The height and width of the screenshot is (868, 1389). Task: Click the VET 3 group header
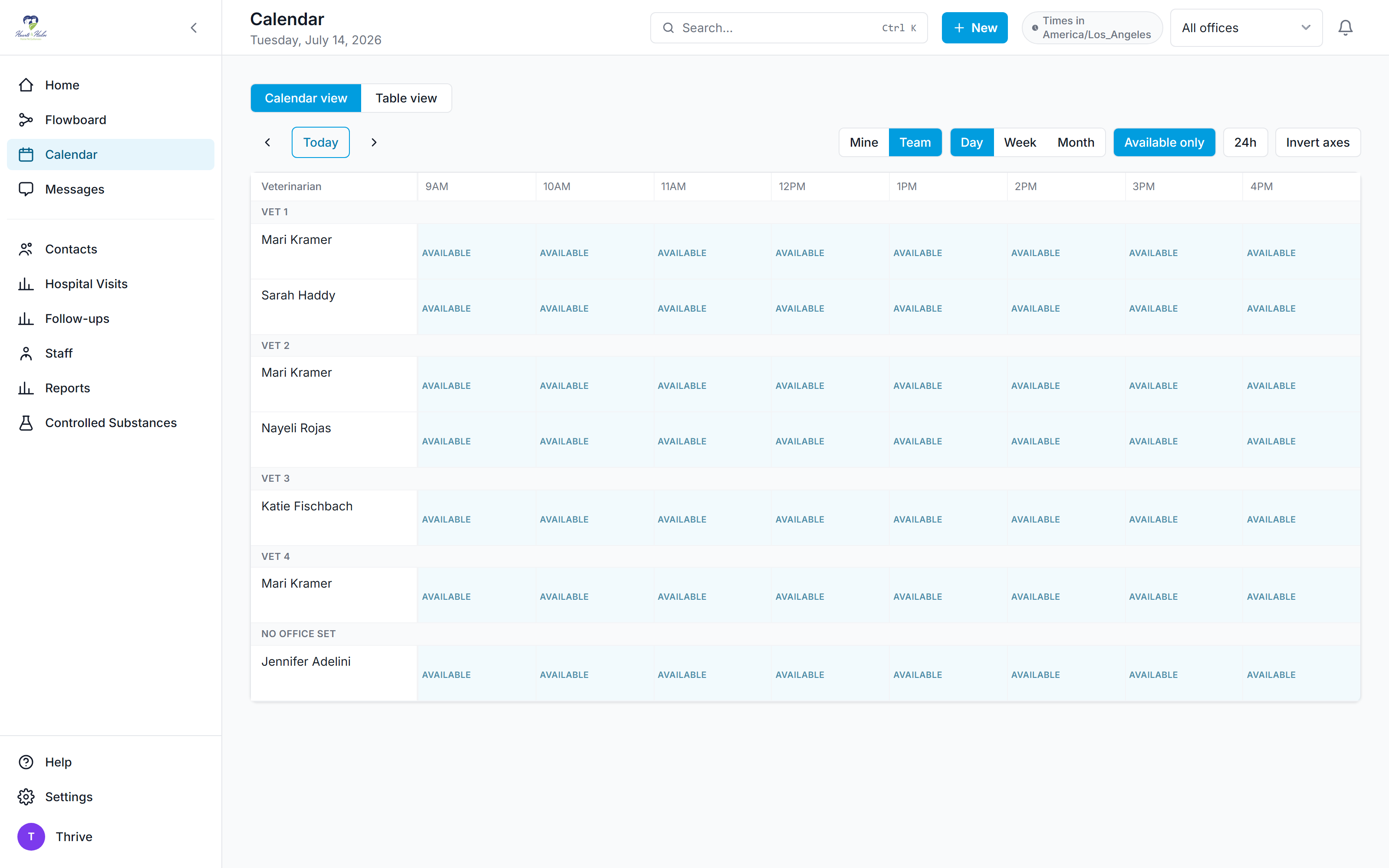pyautogui.click(x=805, y=478)
